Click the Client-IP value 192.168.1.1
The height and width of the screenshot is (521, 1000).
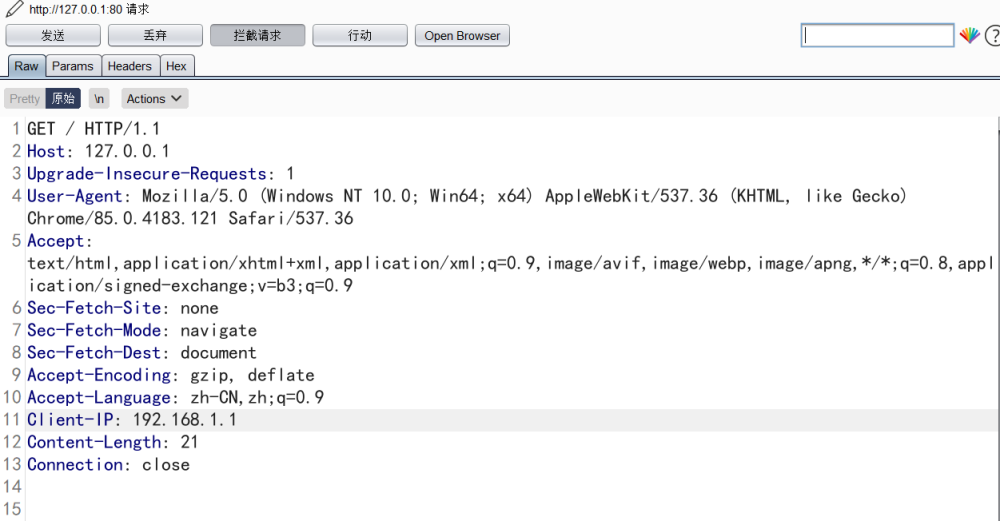pos(184,420)
